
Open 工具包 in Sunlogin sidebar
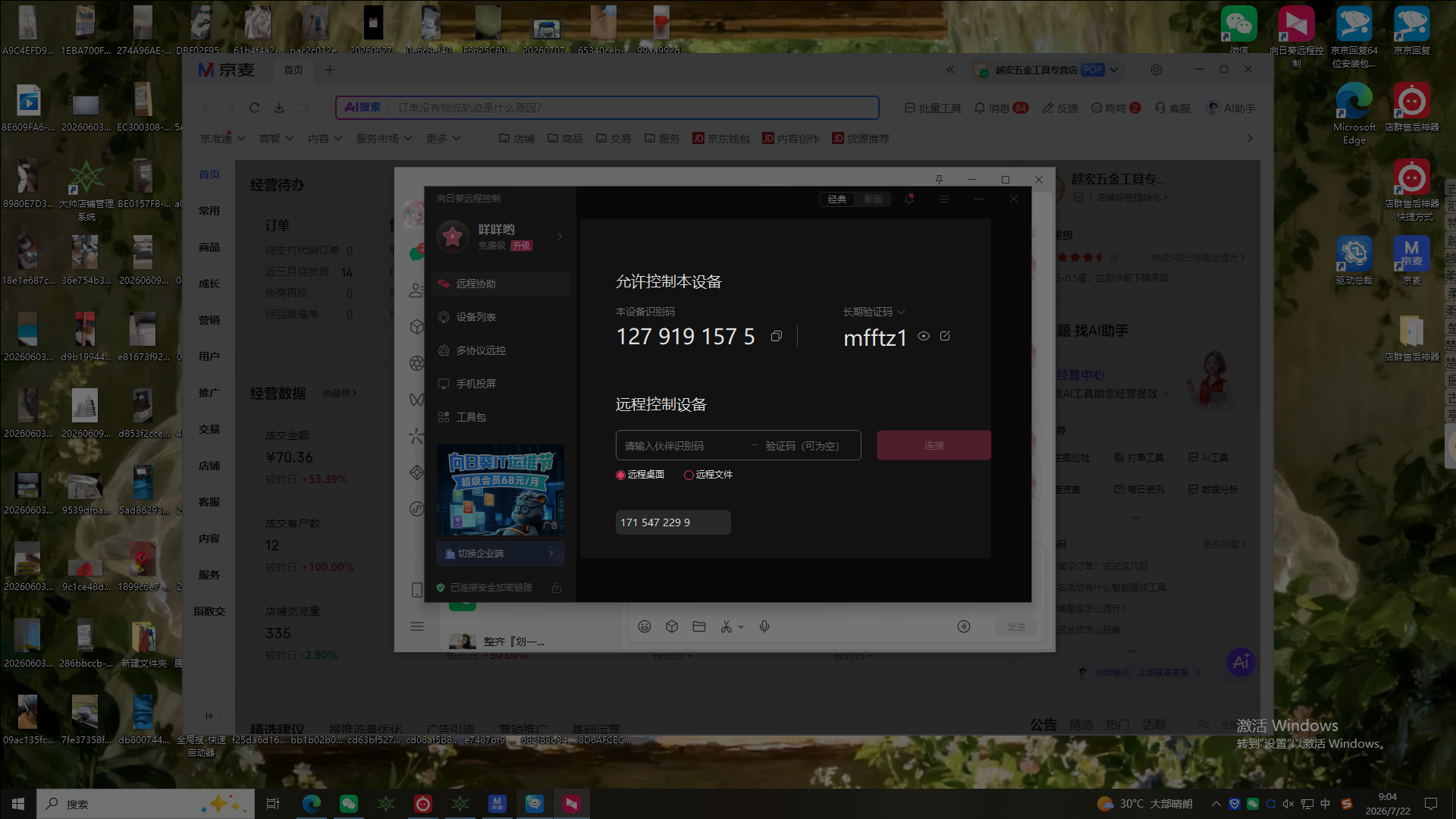point(500,417)
